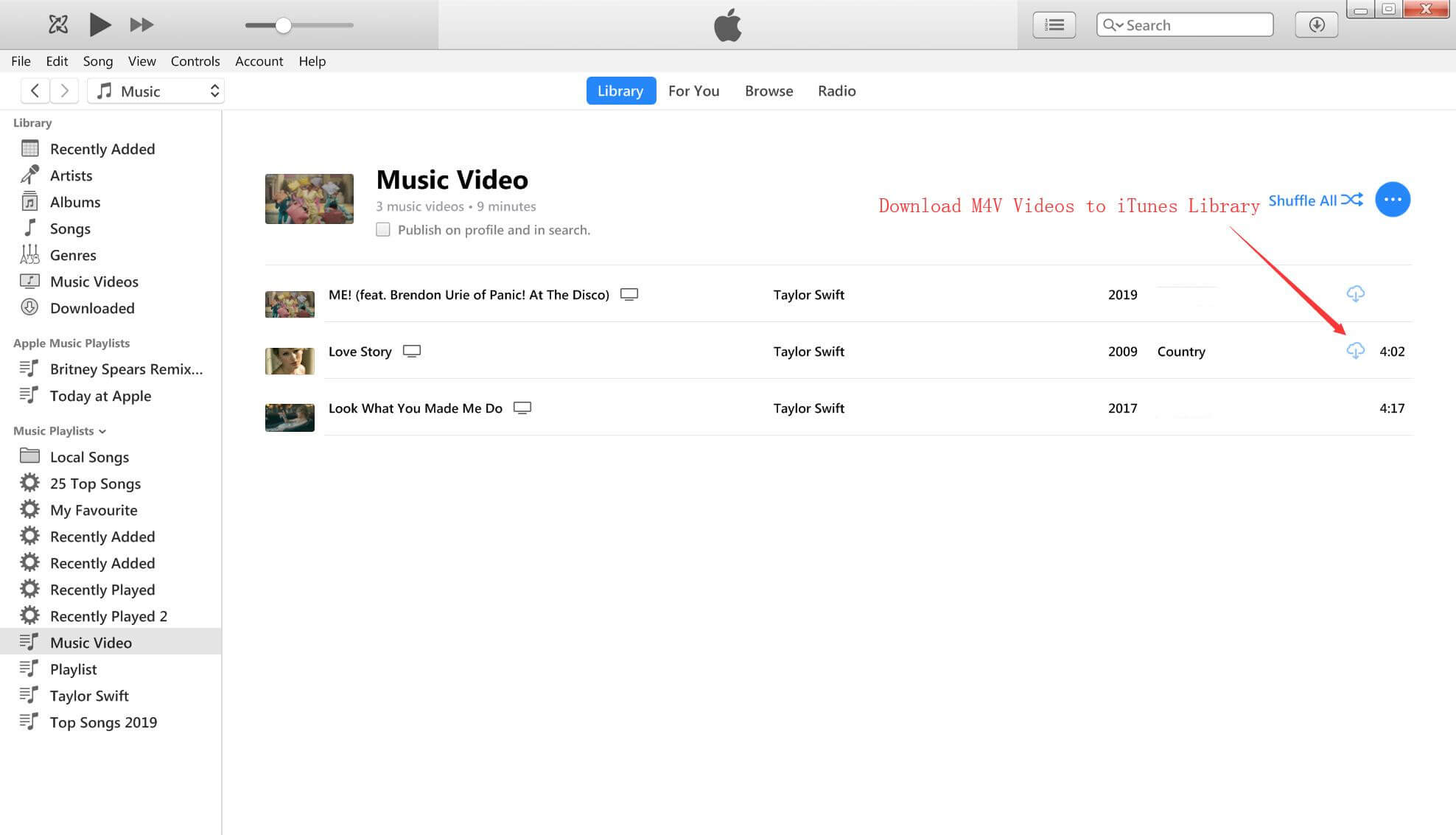Click the download arrow icon top-right
1456x835 pixels.
coord(1314,25)
